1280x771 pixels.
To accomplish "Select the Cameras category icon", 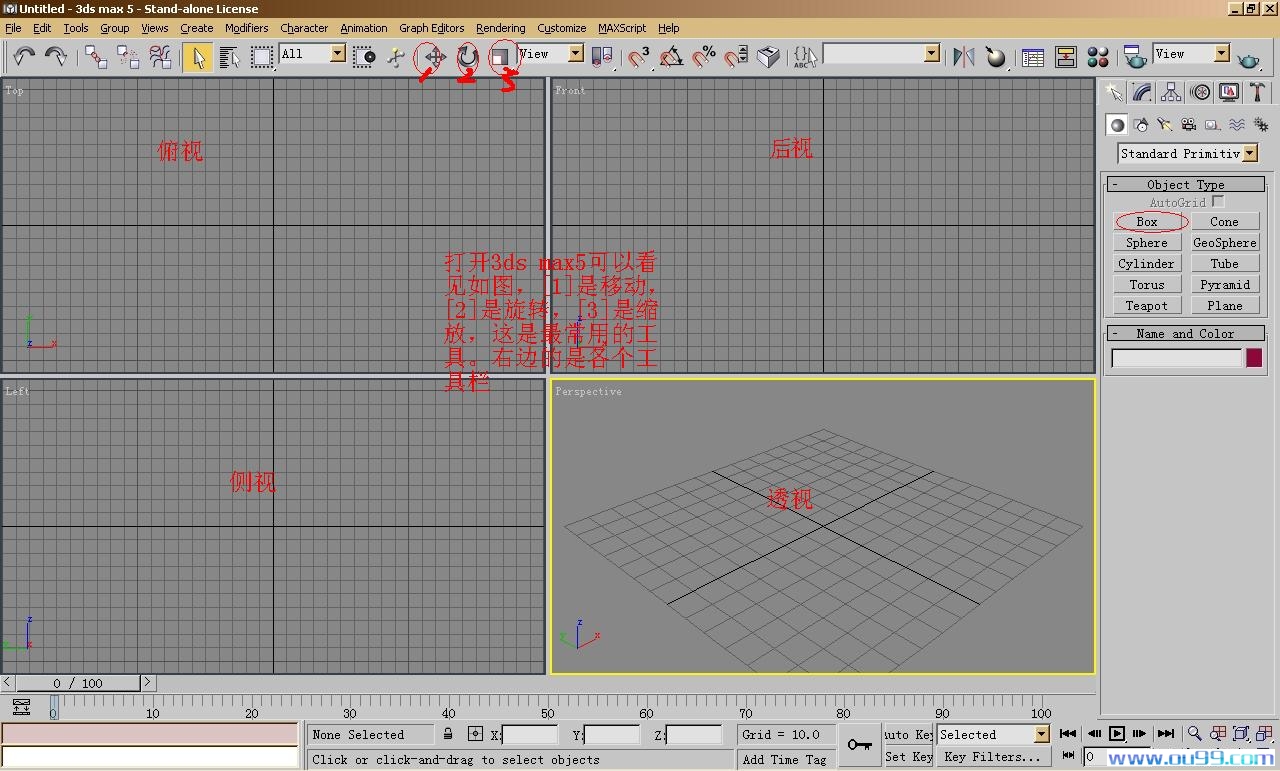I will coord(1189,125).
